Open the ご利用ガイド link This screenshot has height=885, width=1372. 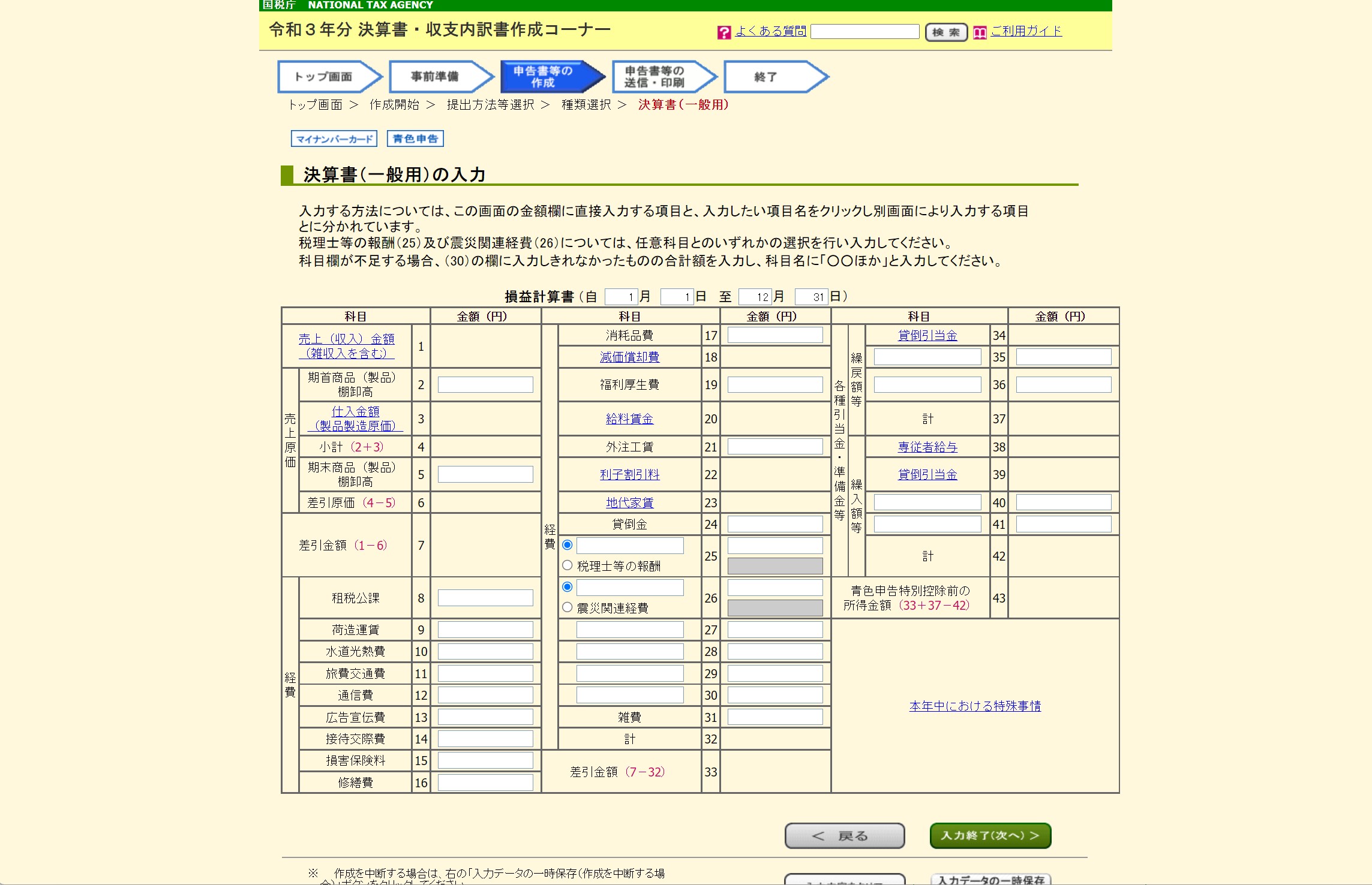click(1026, 31)
